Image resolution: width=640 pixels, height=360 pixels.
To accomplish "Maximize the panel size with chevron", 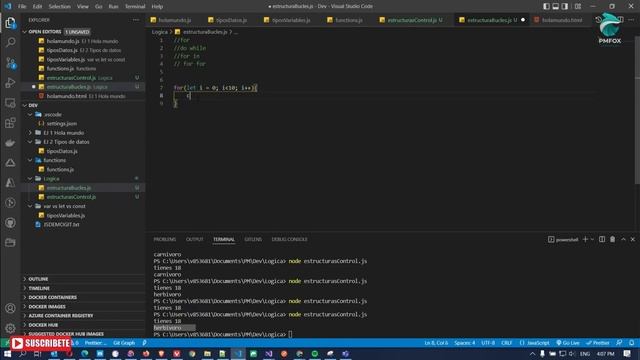I will point(623,240).
